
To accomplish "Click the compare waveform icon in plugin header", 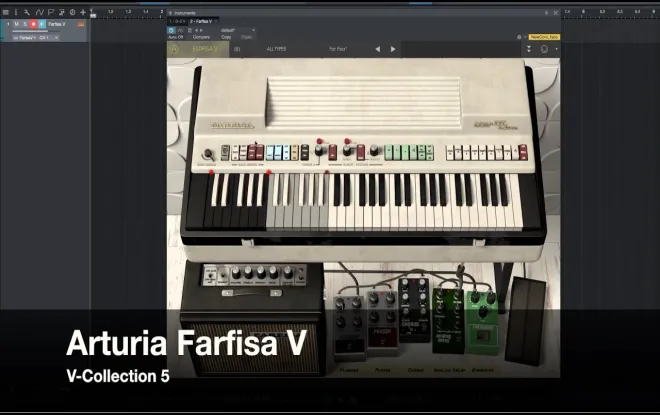I will click(181, 30).
